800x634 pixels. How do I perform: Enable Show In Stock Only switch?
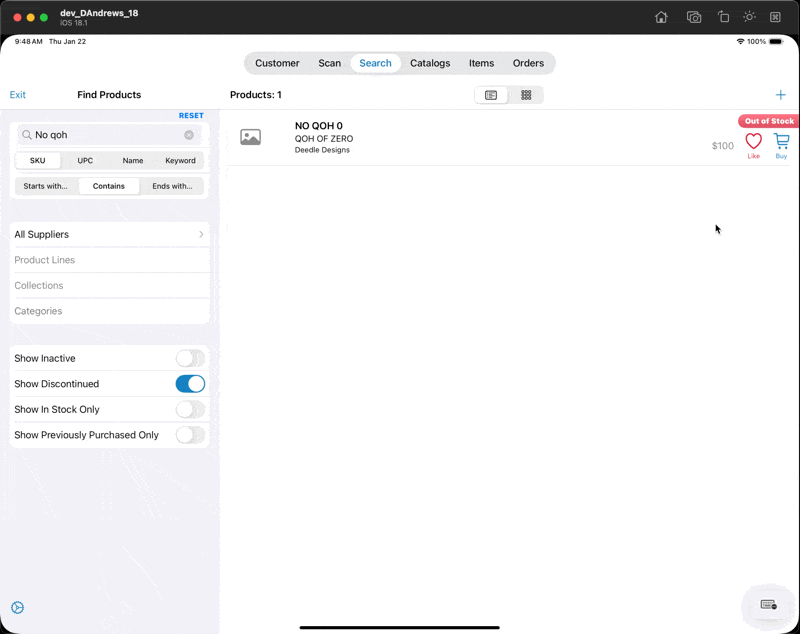190,410
